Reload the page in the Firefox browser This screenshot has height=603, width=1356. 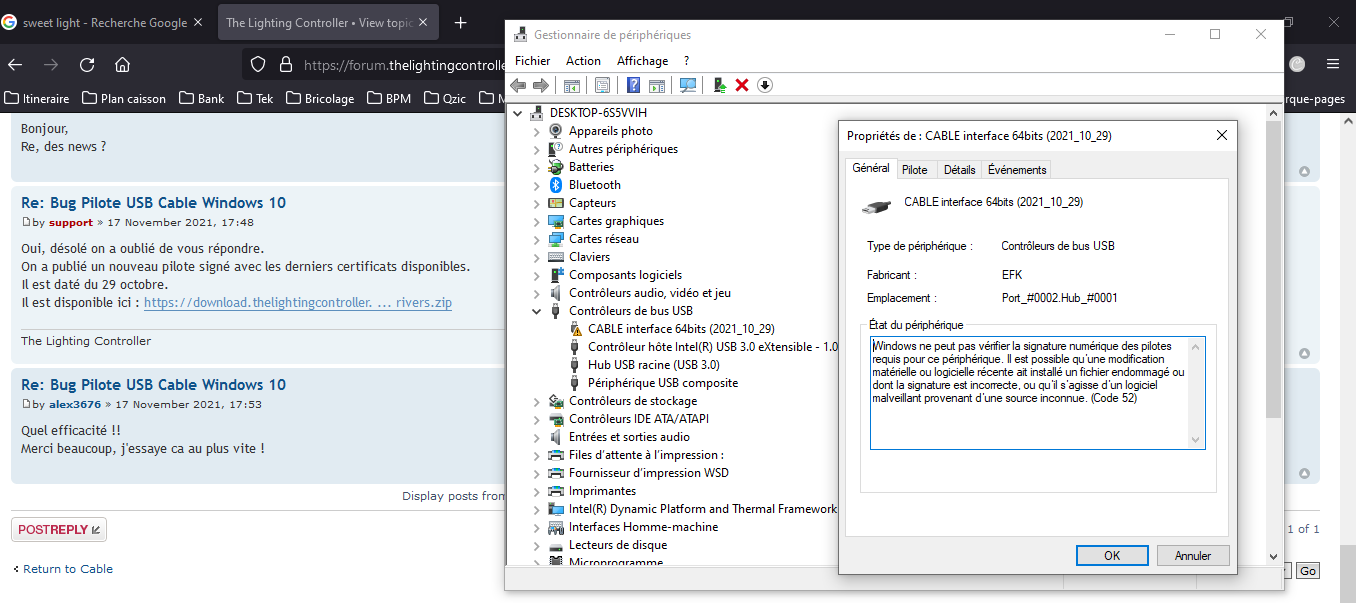click(87, 64)
